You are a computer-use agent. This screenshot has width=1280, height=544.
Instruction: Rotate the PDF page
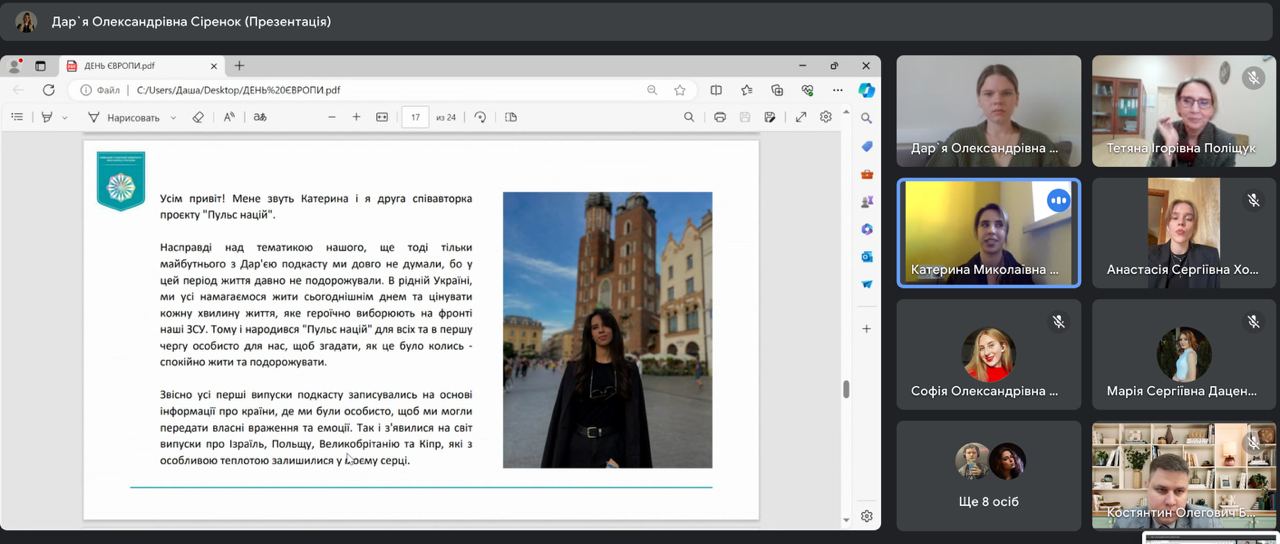pos(480,117)
